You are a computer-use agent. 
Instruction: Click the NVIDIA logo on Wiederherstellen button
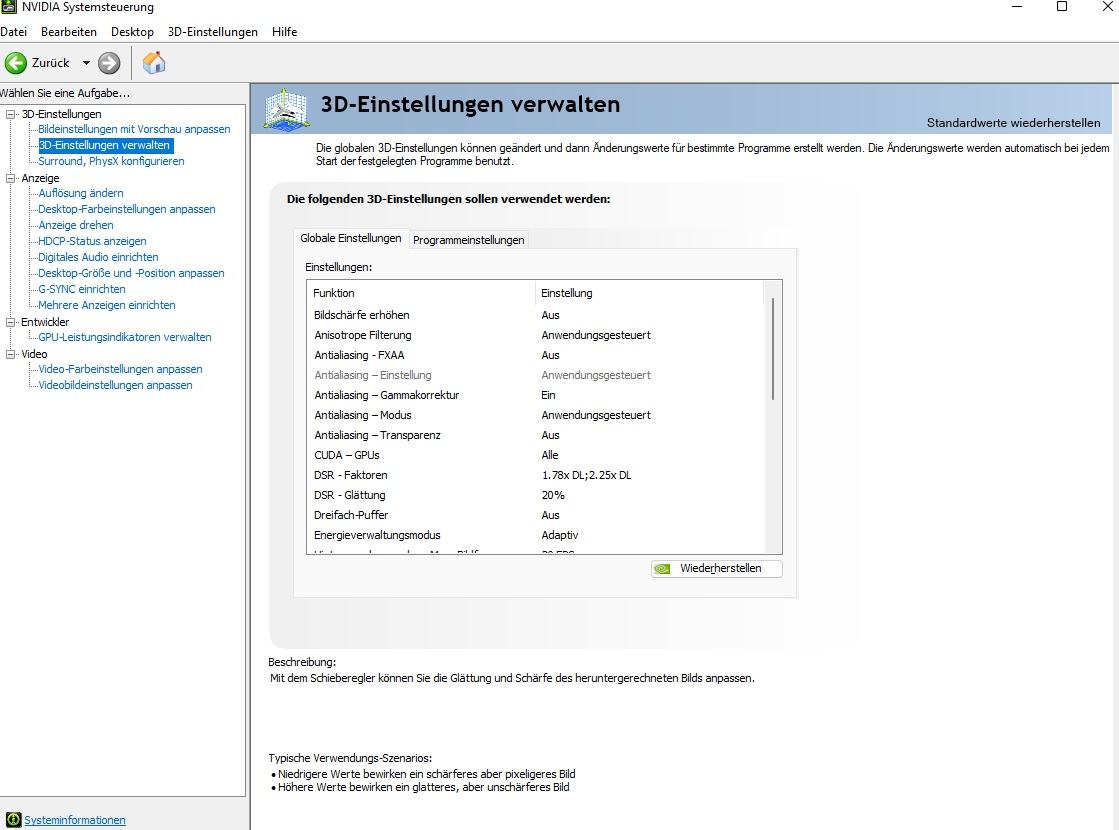[662, 569]
